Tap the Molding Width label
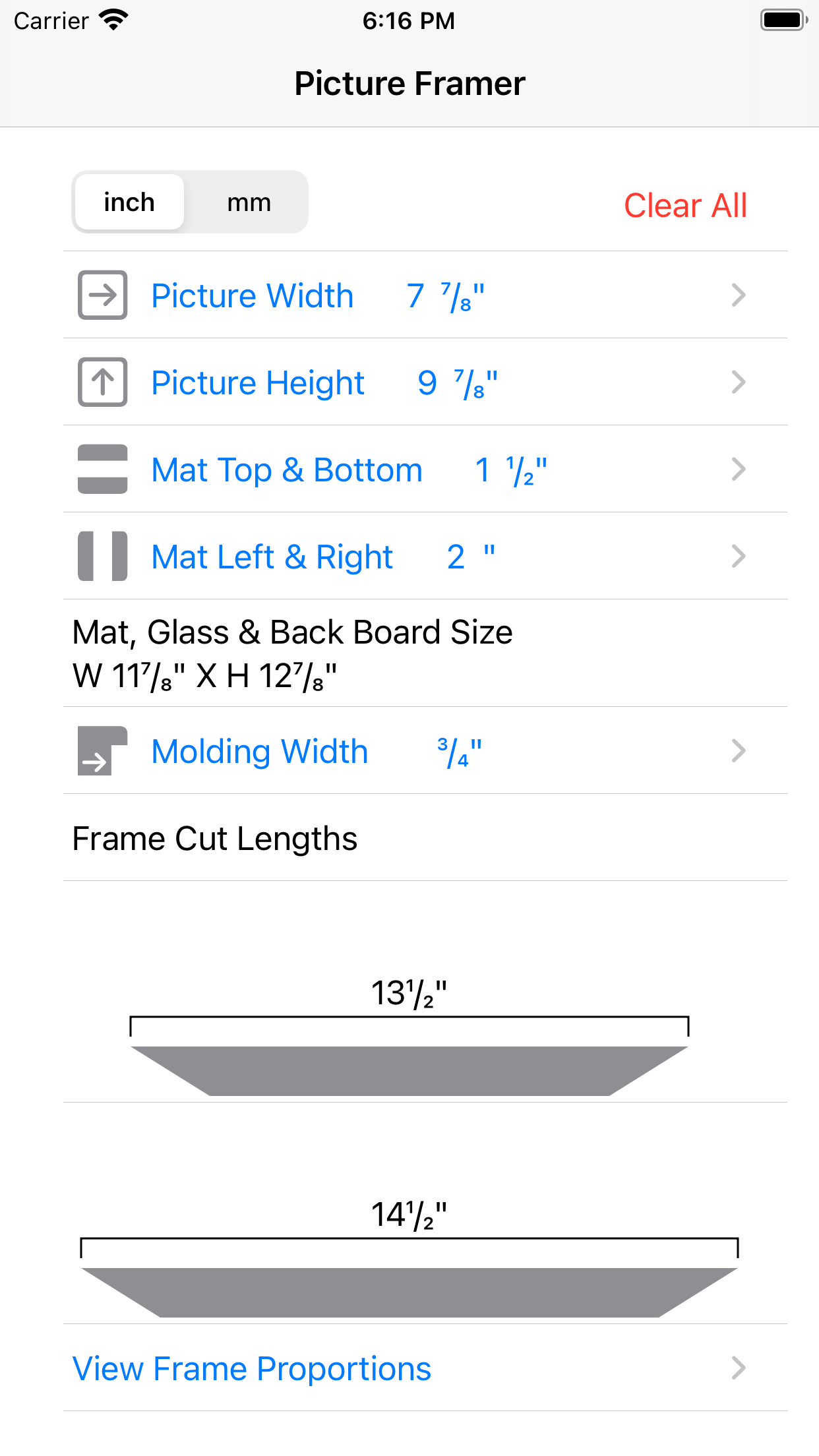Viewport: 819px width, 1456px height. 260,752
